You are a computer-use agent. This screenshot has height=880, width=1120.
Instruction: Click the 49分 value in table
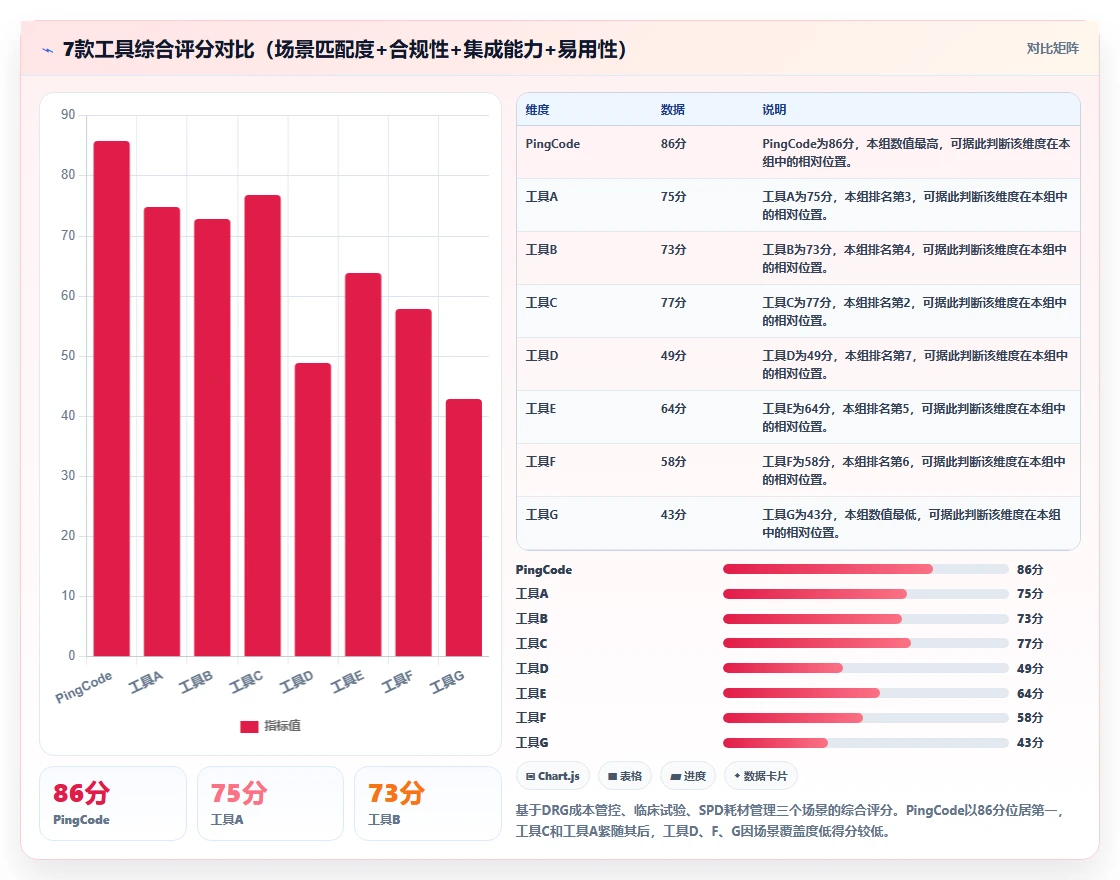(674, 355)
